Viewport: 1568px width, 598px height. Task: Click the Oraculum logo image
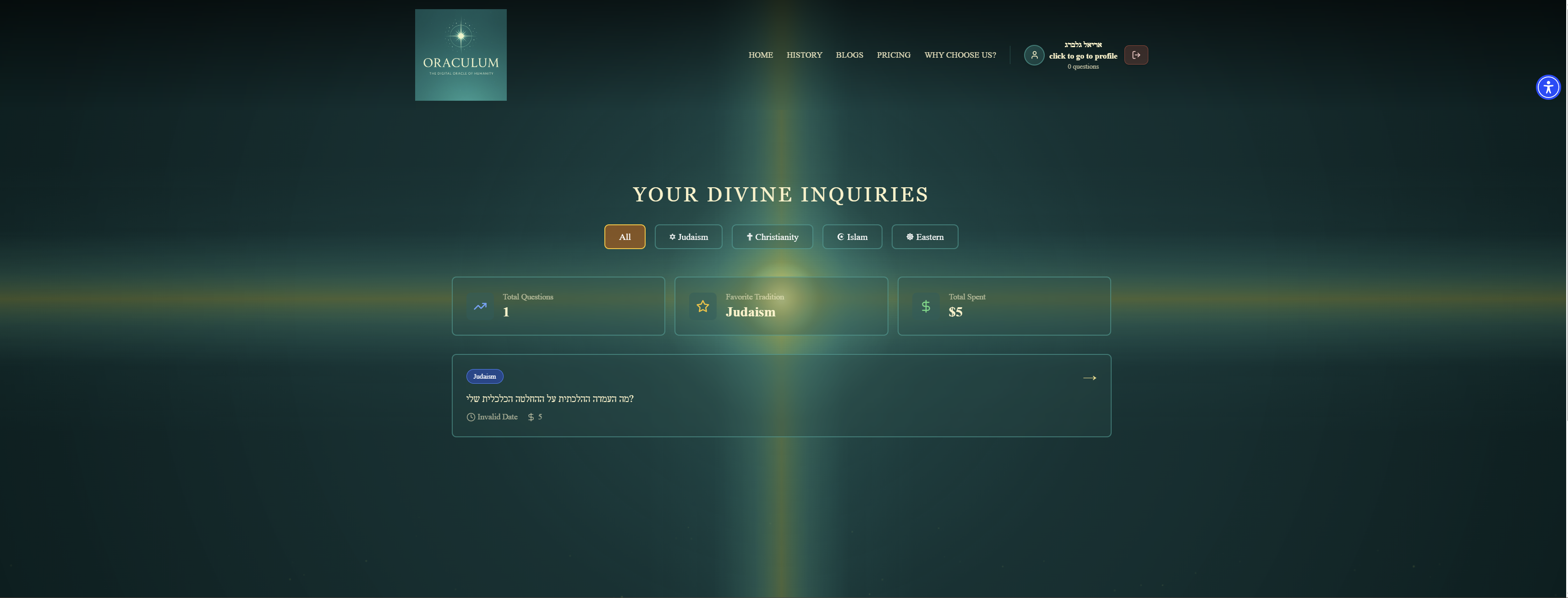pyautogui.click(x=460, y=55)
